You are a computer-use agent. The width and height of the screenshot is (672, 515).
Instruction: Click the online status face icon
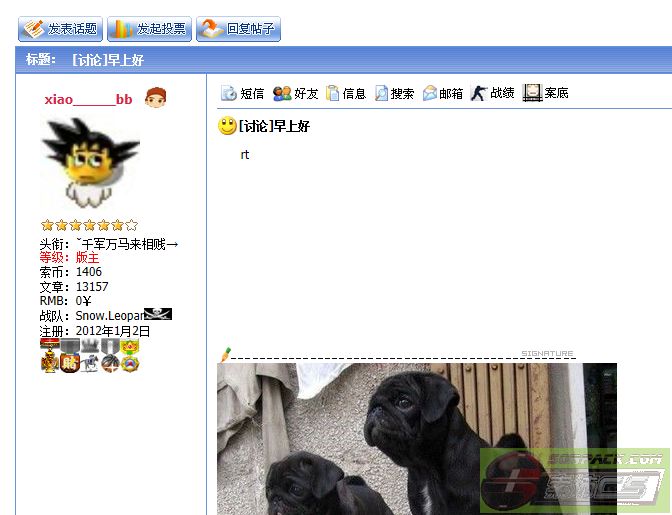click(x=155, y=97)
